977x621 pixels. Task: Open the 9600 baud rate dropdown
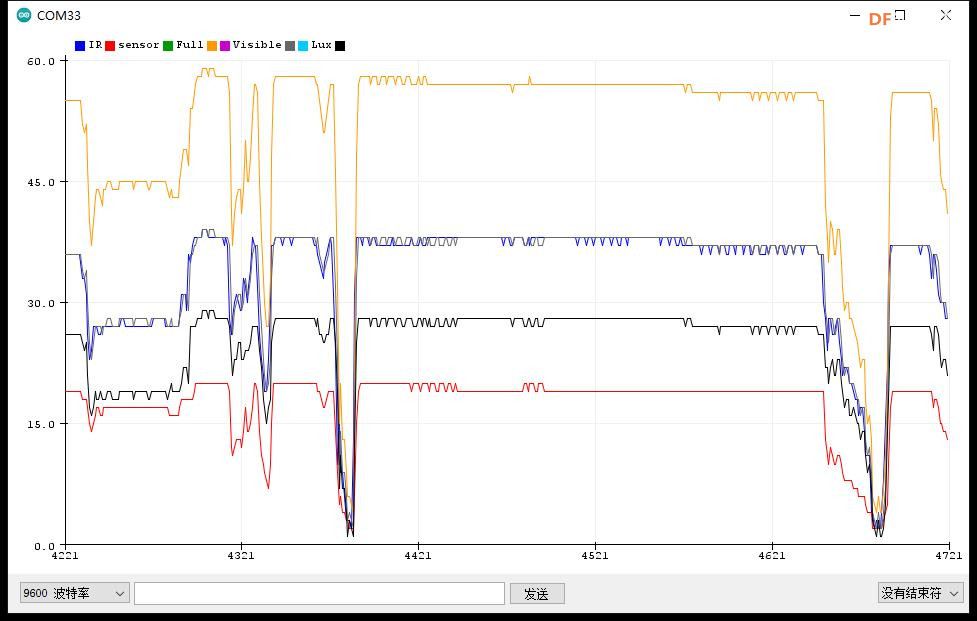74,593
